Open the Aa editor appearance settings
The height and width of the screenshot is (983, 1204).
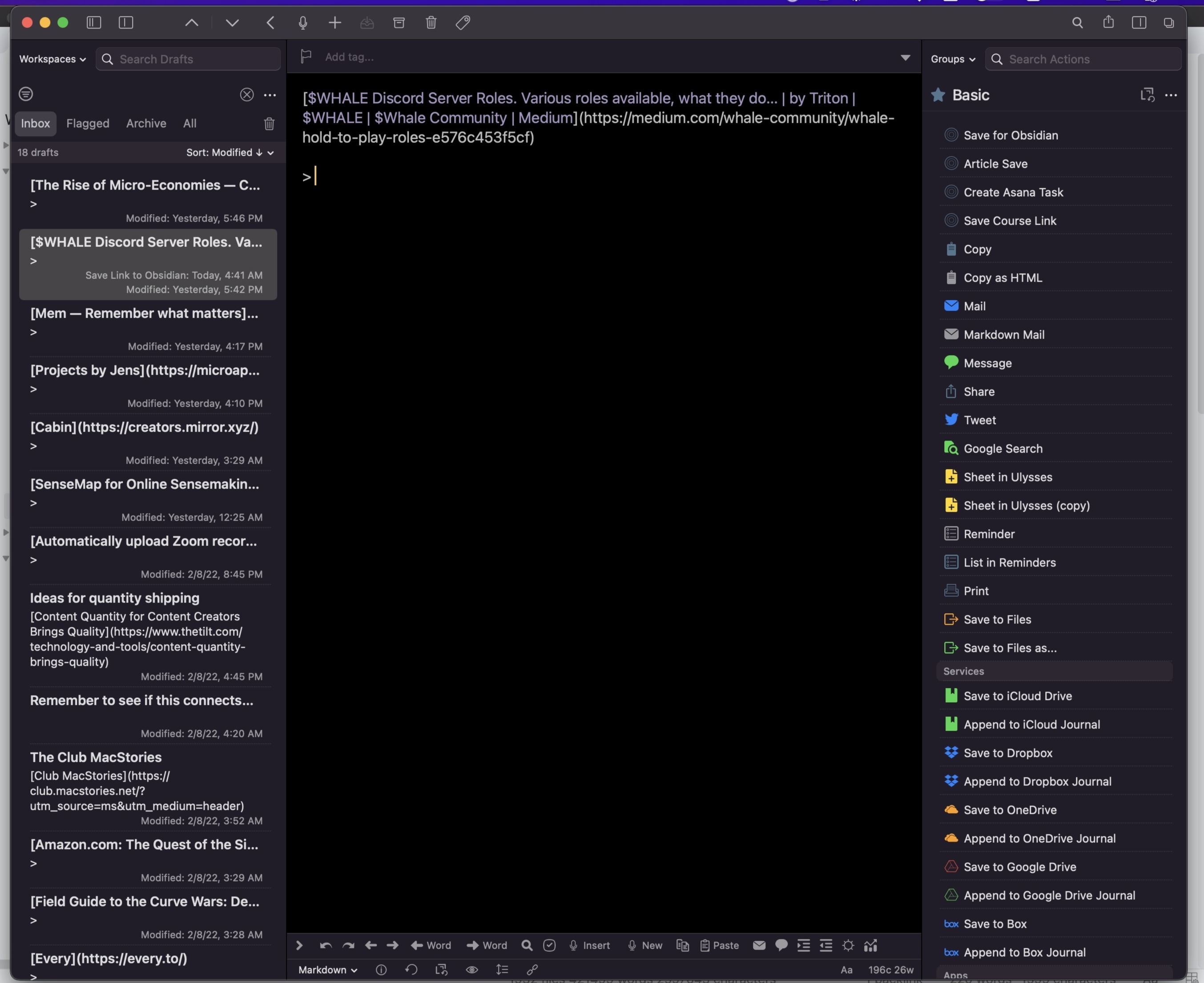click(x=847, y=970)
